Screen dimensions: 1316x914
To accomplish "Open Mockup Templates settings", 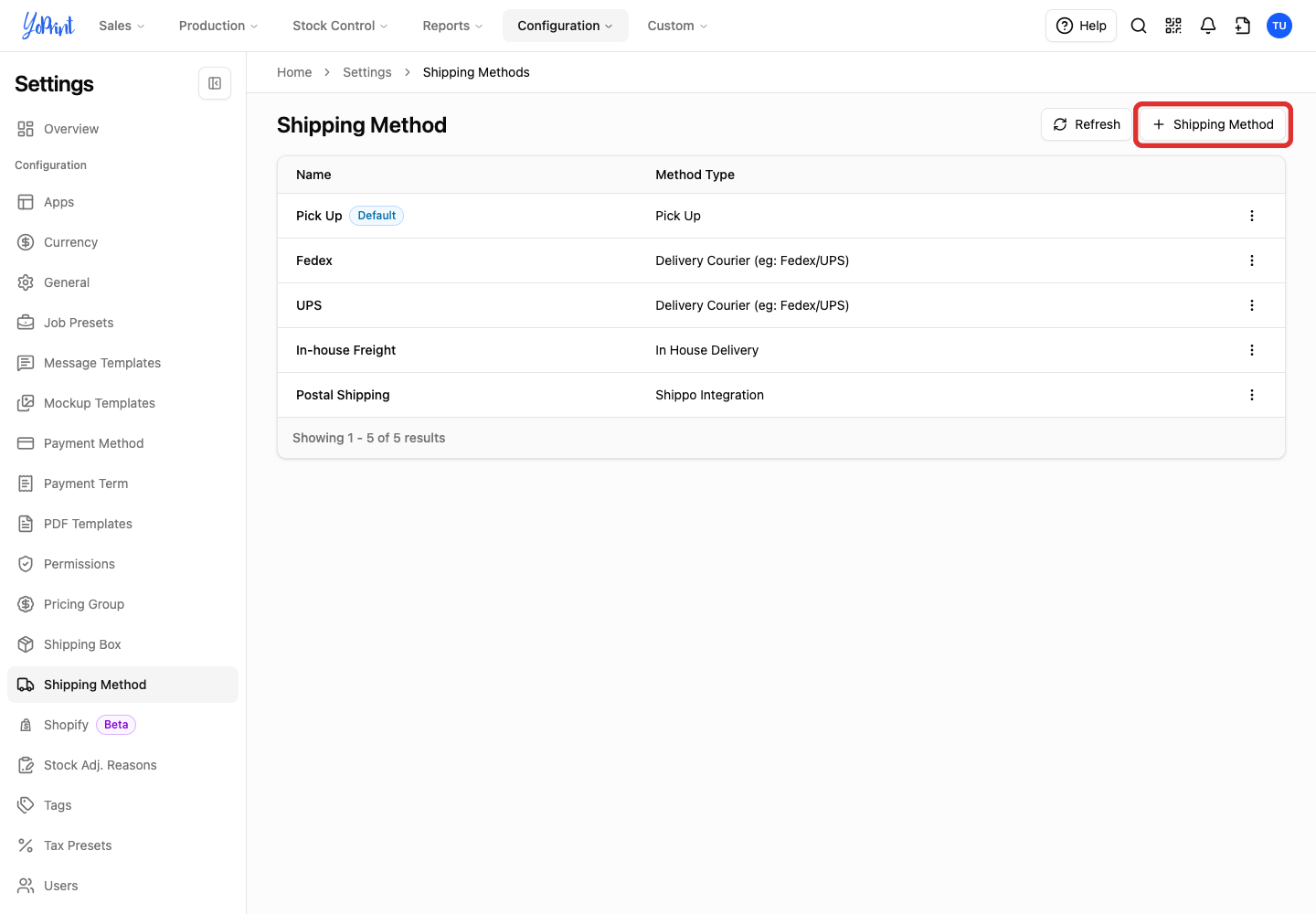I will click(x=122, y=403).
